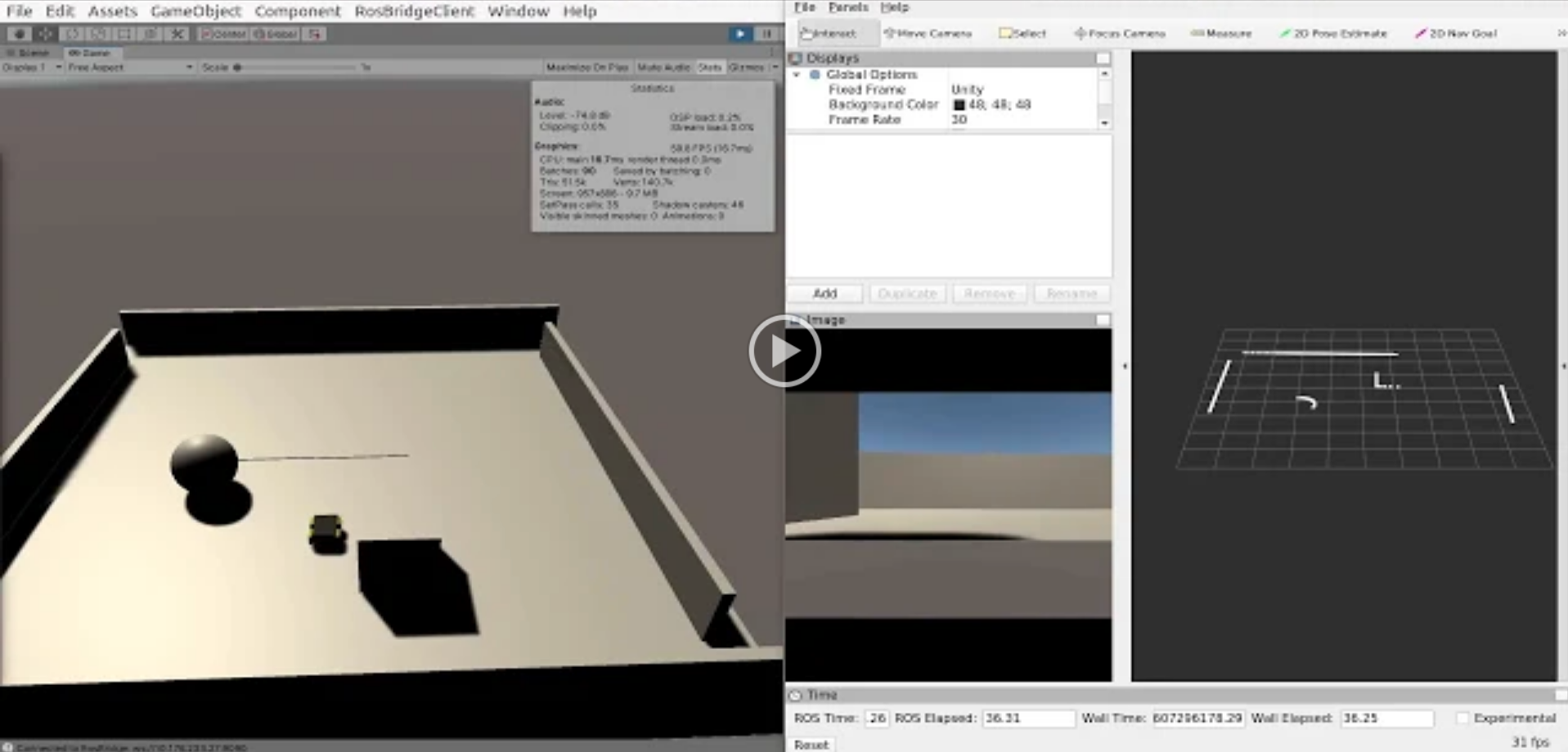Click the Reset time button
This screenshot has width=1568, height=752.
click(x=811, y=744)
